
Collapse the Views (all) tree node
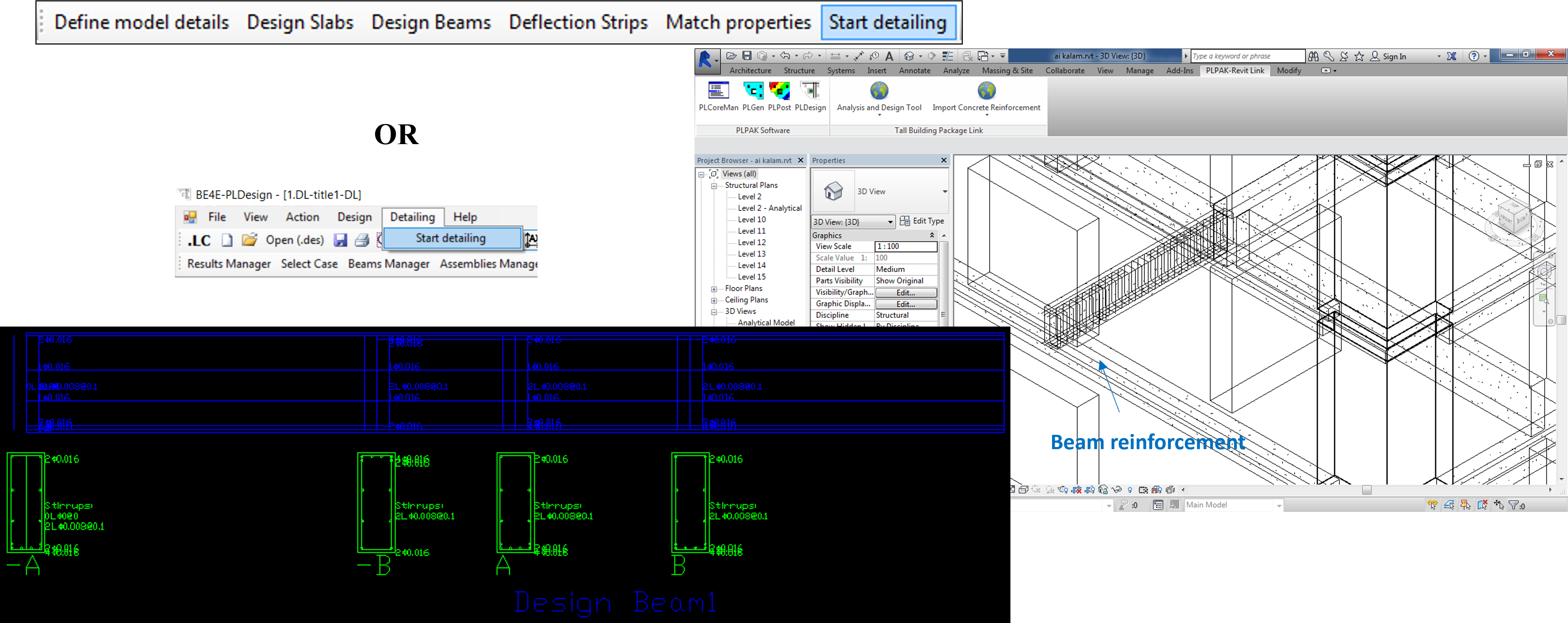click(x=701, y=174)
